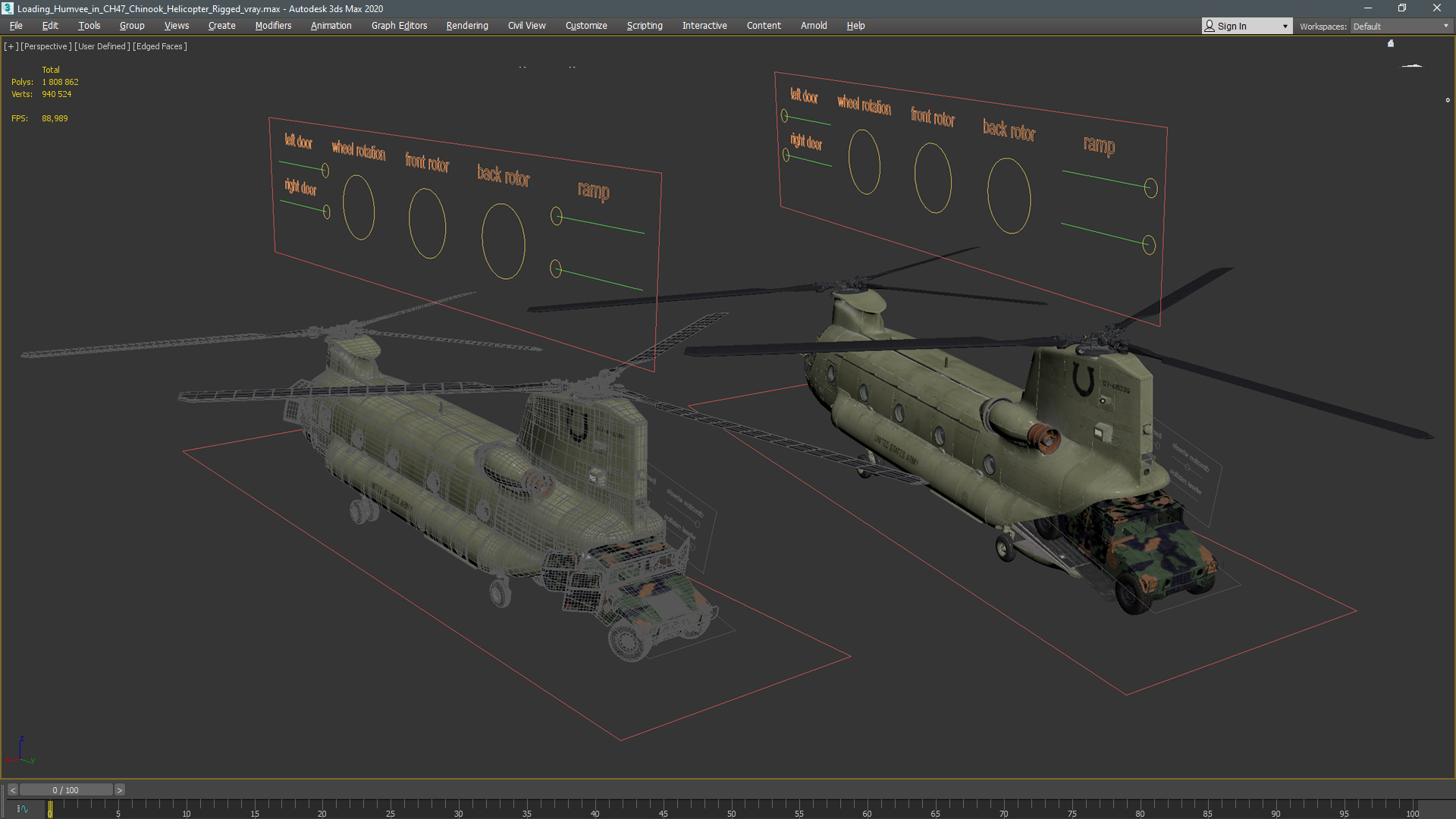Open the Interactive menu
Screen dimensions: 1456x819
(704, 26)
